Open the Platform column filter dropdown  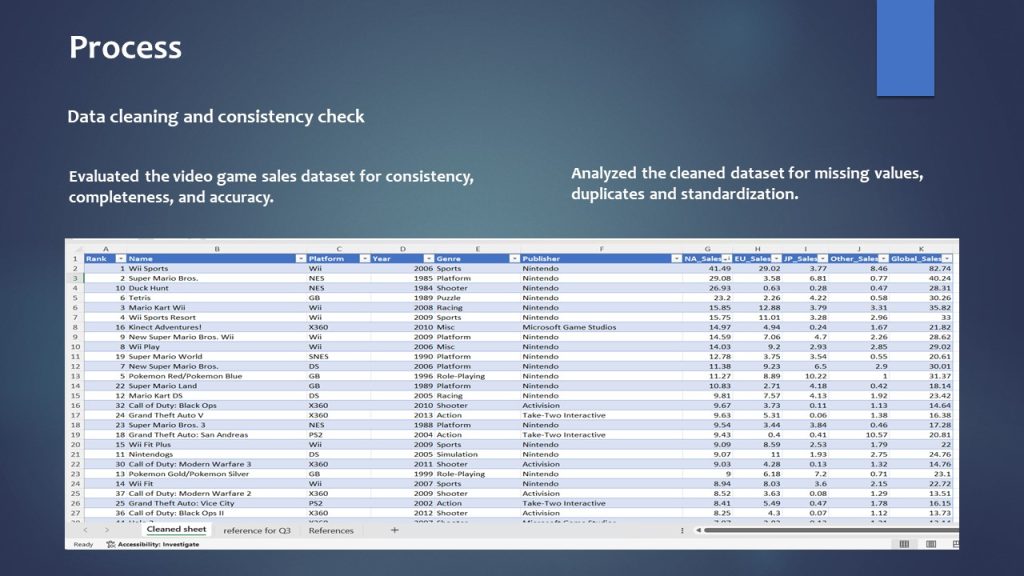pyautogui.click(x=364, y=259)
